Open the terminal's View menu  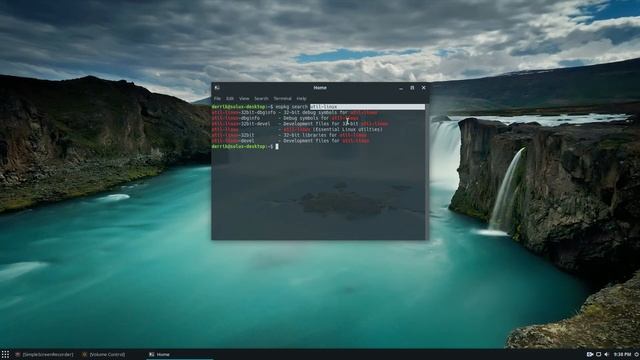244,98
